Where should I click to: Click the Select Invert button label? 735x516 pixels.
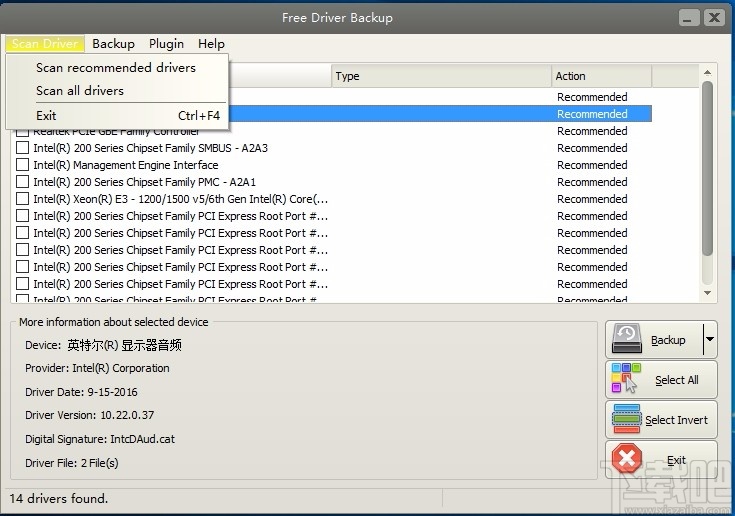coord(676,420)
